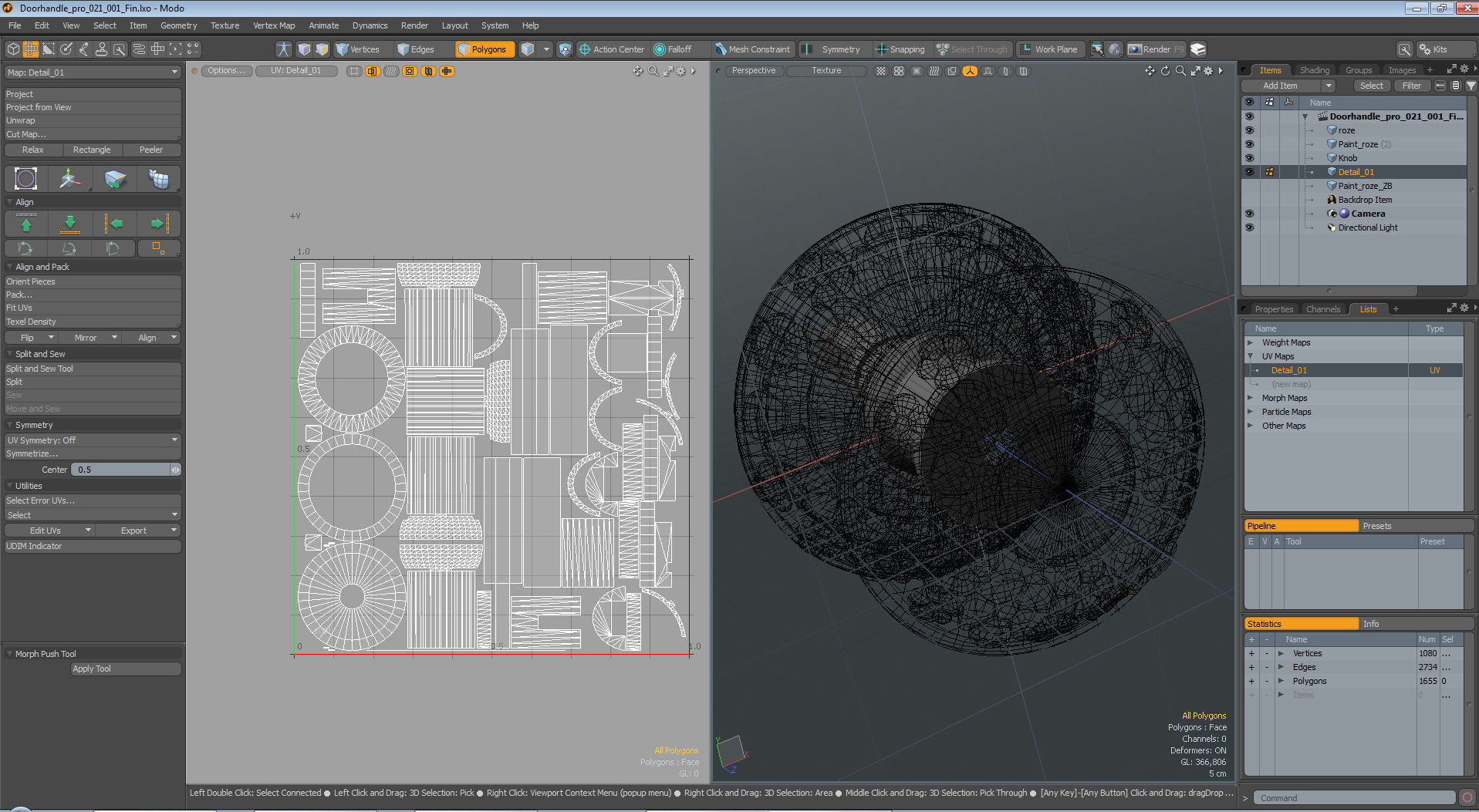Image resolution: width=1479 pixels, height=812 pixels.
Task: Click the maximize viewport arrow icon in Perspective view
Action: (x=1195, y=71)
